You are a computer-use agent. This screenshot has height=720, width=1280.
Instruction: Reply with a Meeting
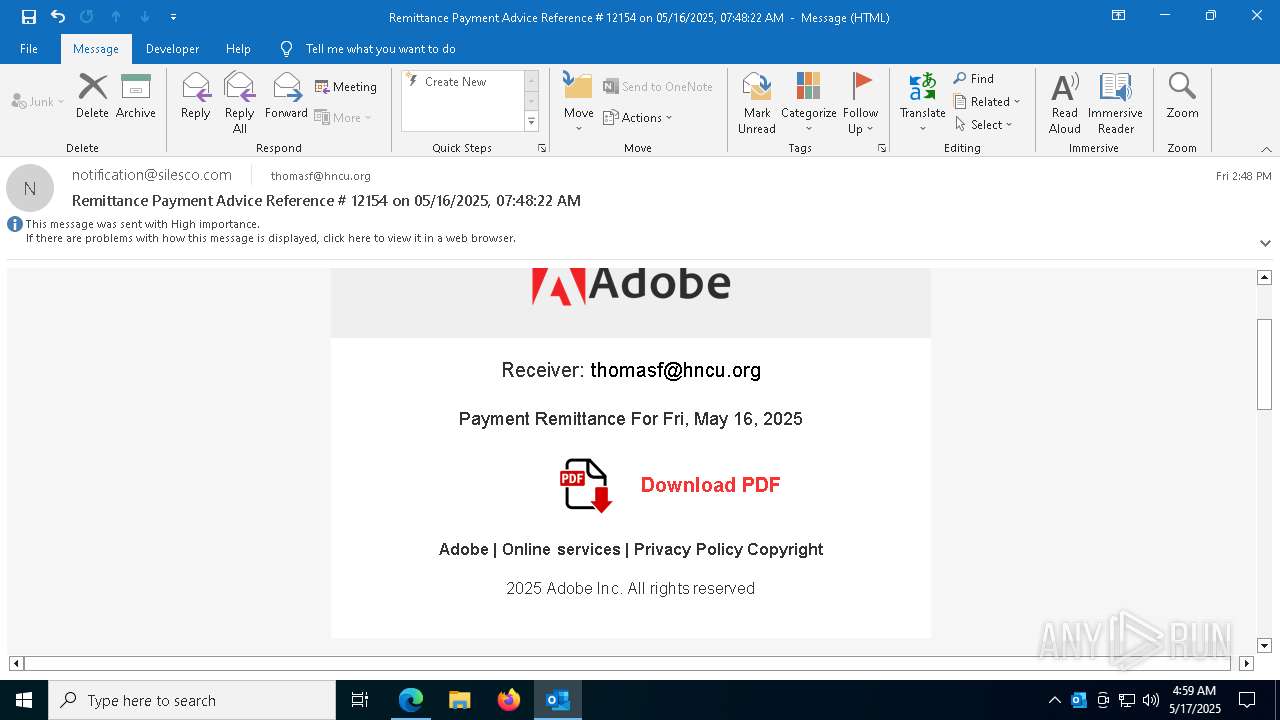(x=346, y=87)
